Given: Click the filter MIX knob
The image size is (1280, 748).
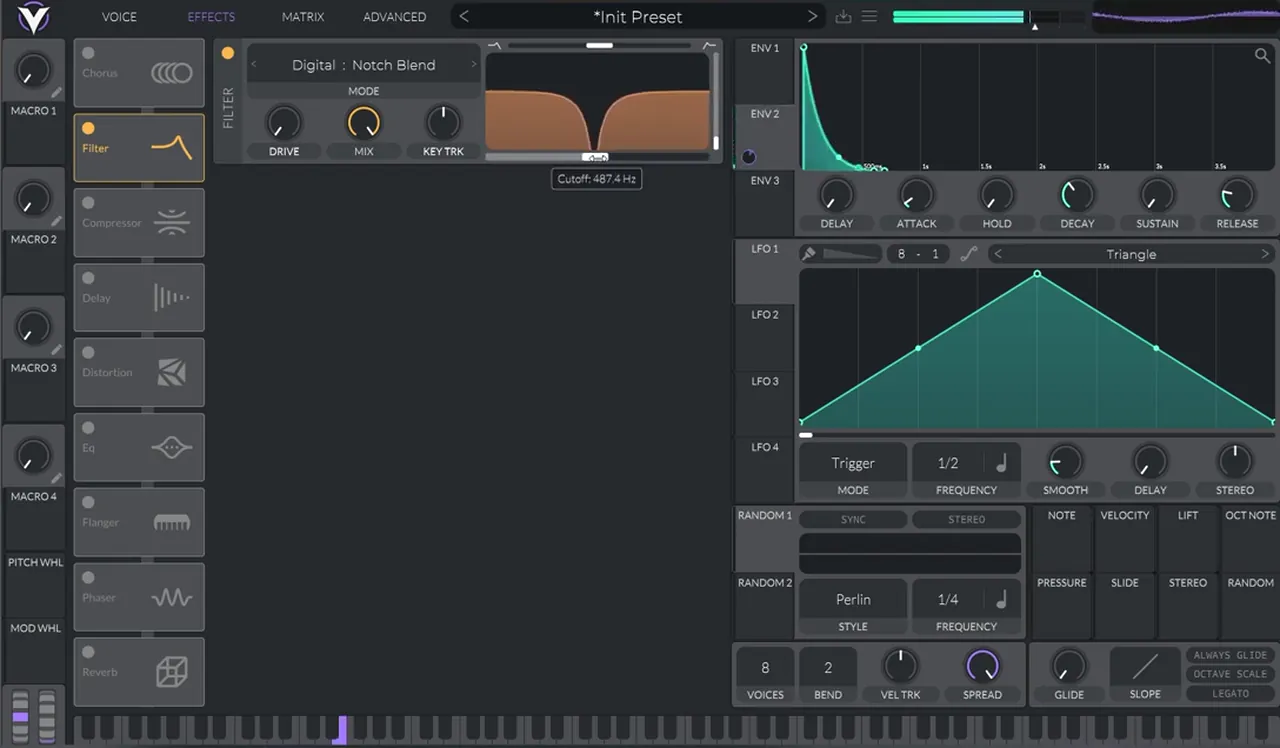Looking at the screenshot, I should (x=364, y=123).
